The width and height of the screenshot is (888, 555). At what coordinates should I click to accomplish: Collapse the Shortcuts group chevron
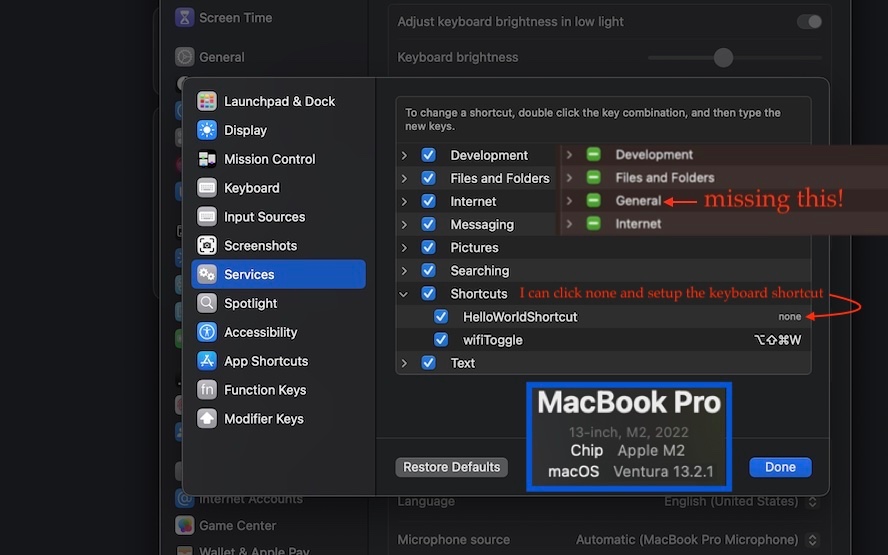[x=404, y=294]
